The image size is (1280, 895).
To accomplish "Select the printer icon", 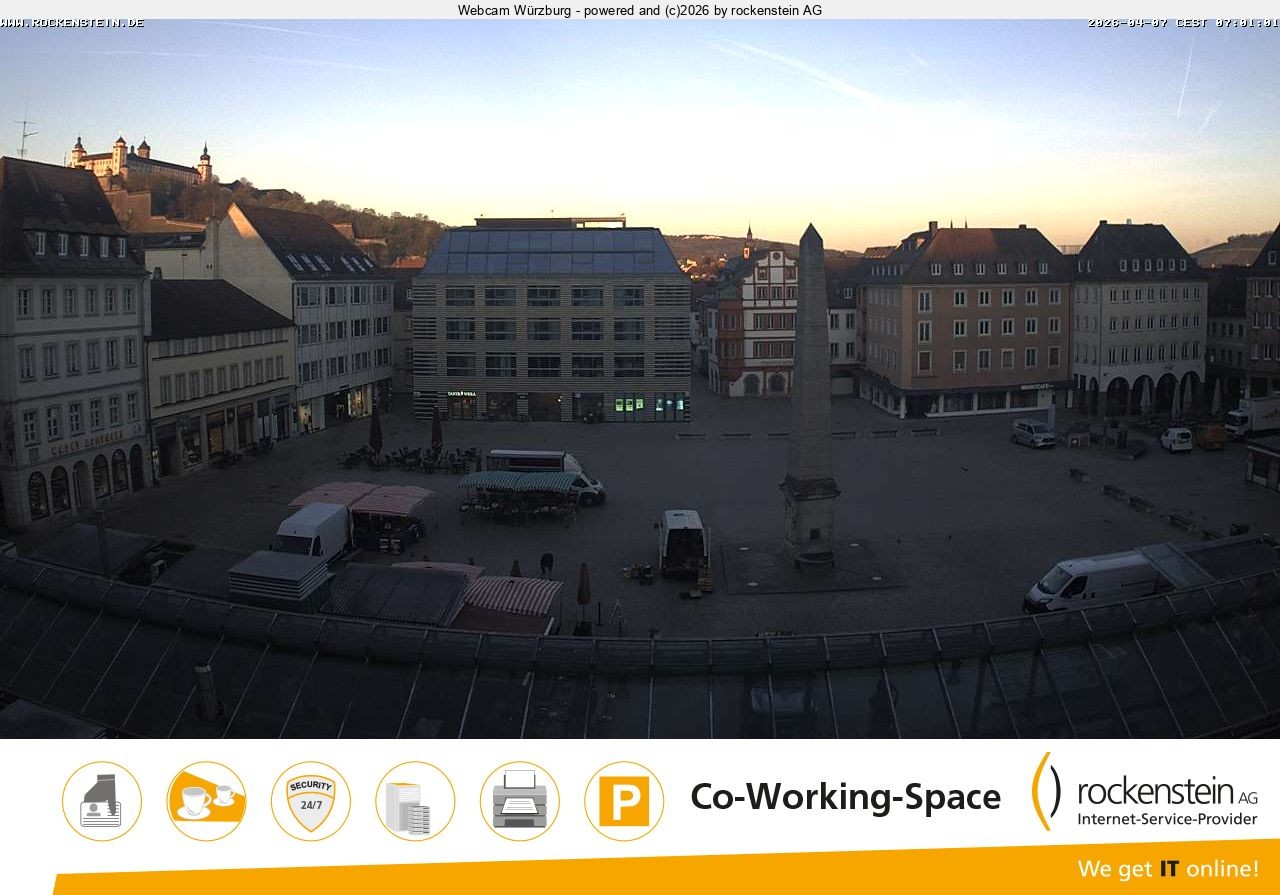I will [519, 800].
